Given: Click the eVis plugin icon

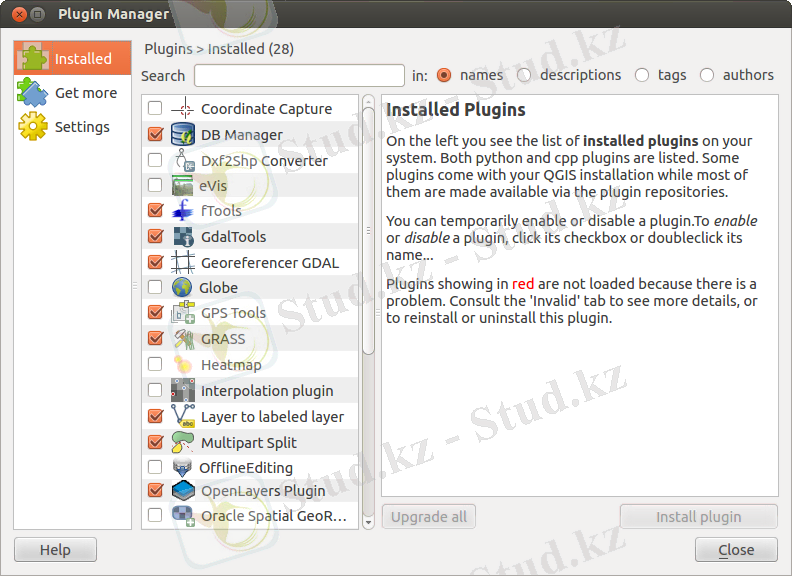Looking at the screenshot, I should point(182,185).
